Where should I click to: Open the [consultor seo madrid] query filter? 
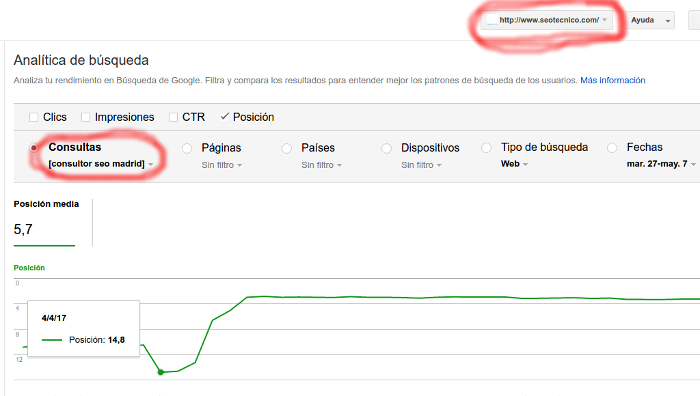point(101,164)
